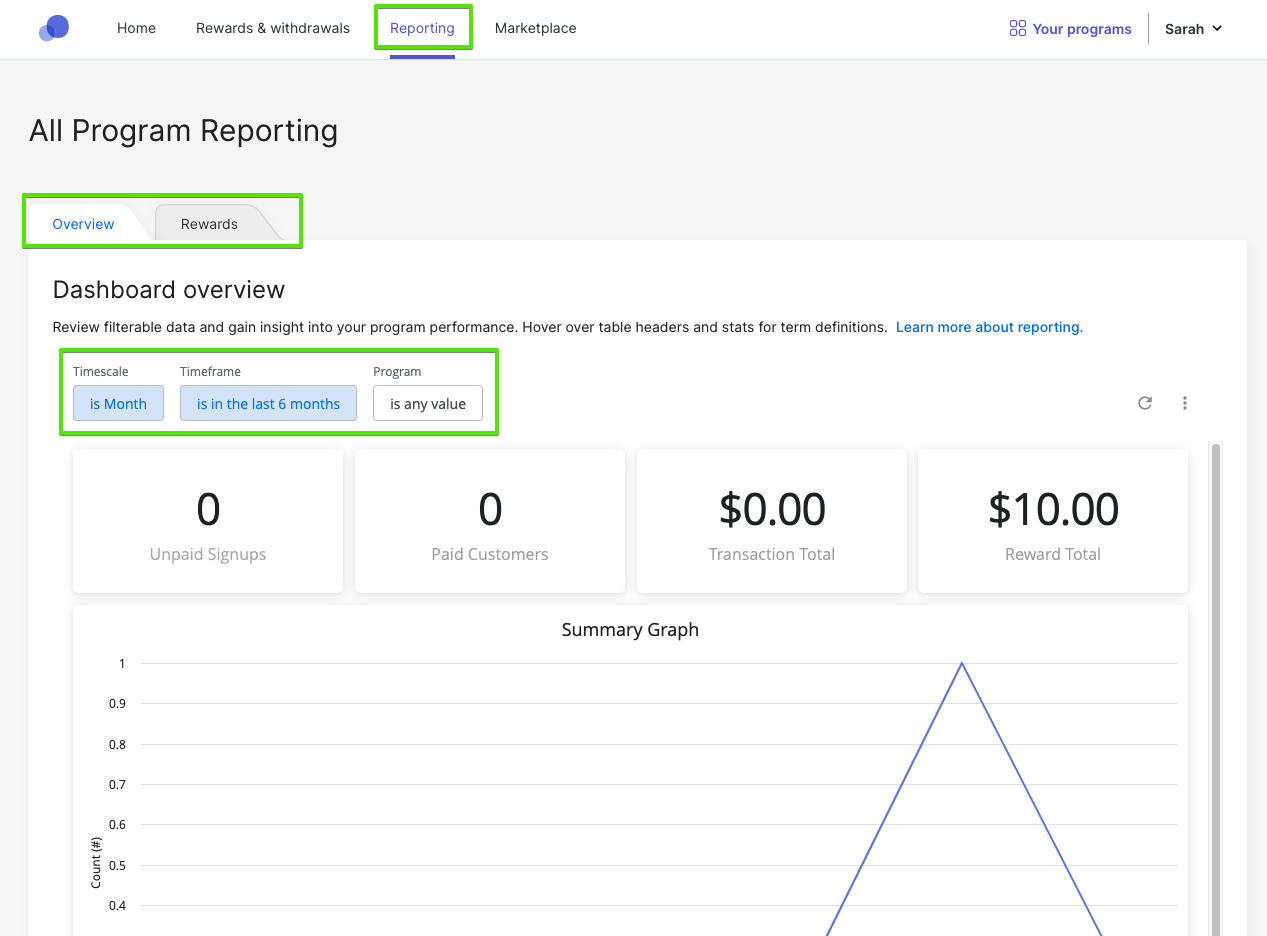Click the Unpaid Signups stat card
This screenshot has height=936, width=1267.
coord(208,521)
